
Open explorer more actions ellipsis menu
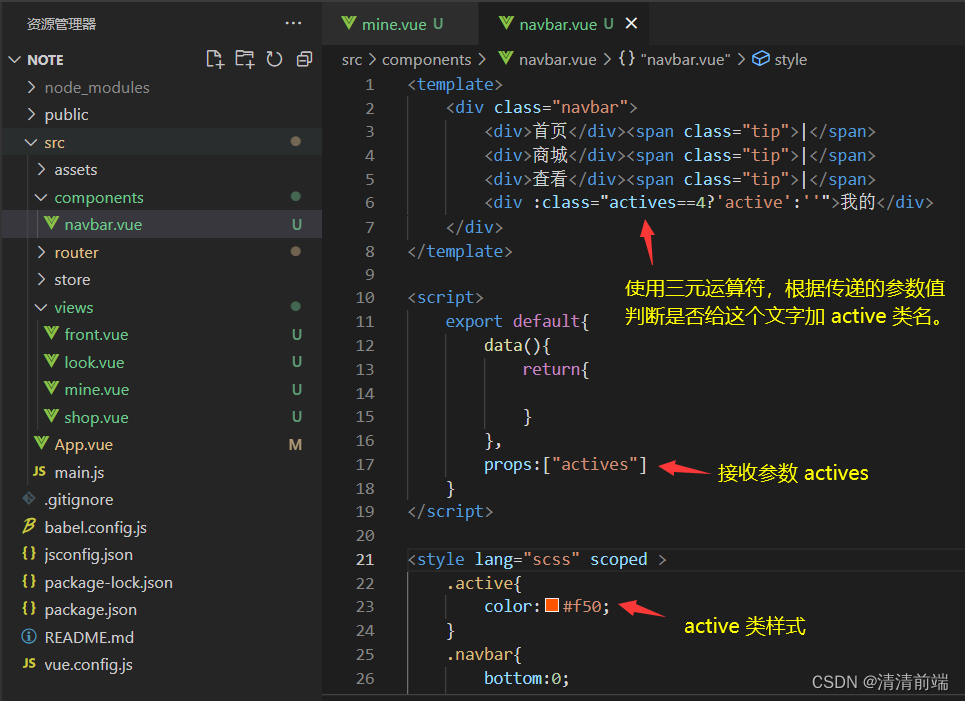[294, 23]
